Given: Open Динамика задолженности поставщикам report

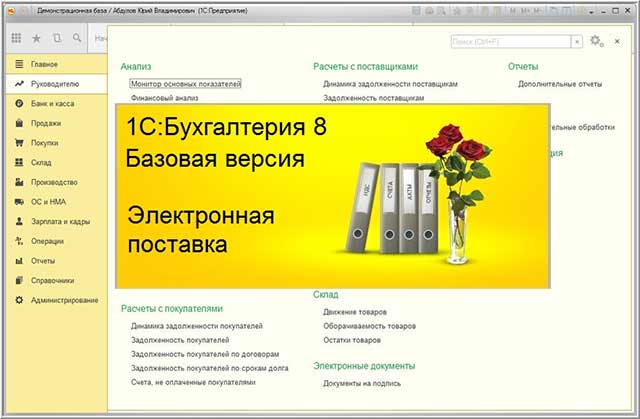Looking at the screenshot, I should point(390,84).
